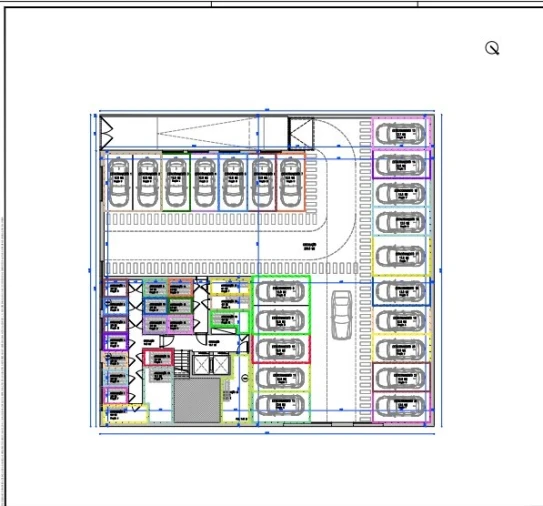Image resolution: width=543 pixels, height=506 pixels.
Task: Select the crossed box at ramp end
Action: [x=301, y=133]
